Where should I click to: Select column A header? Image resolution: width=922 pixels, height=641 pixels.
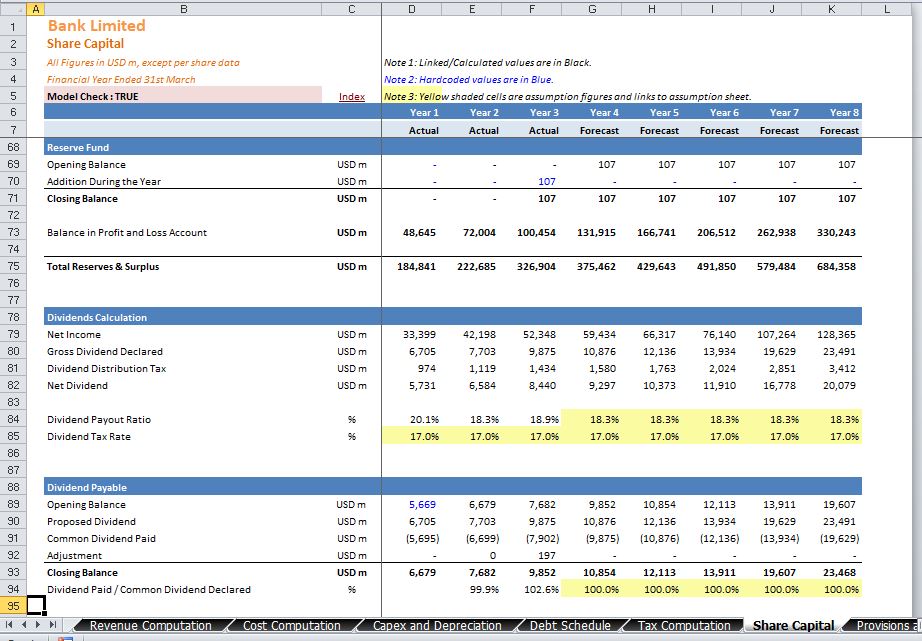[35, 9]
